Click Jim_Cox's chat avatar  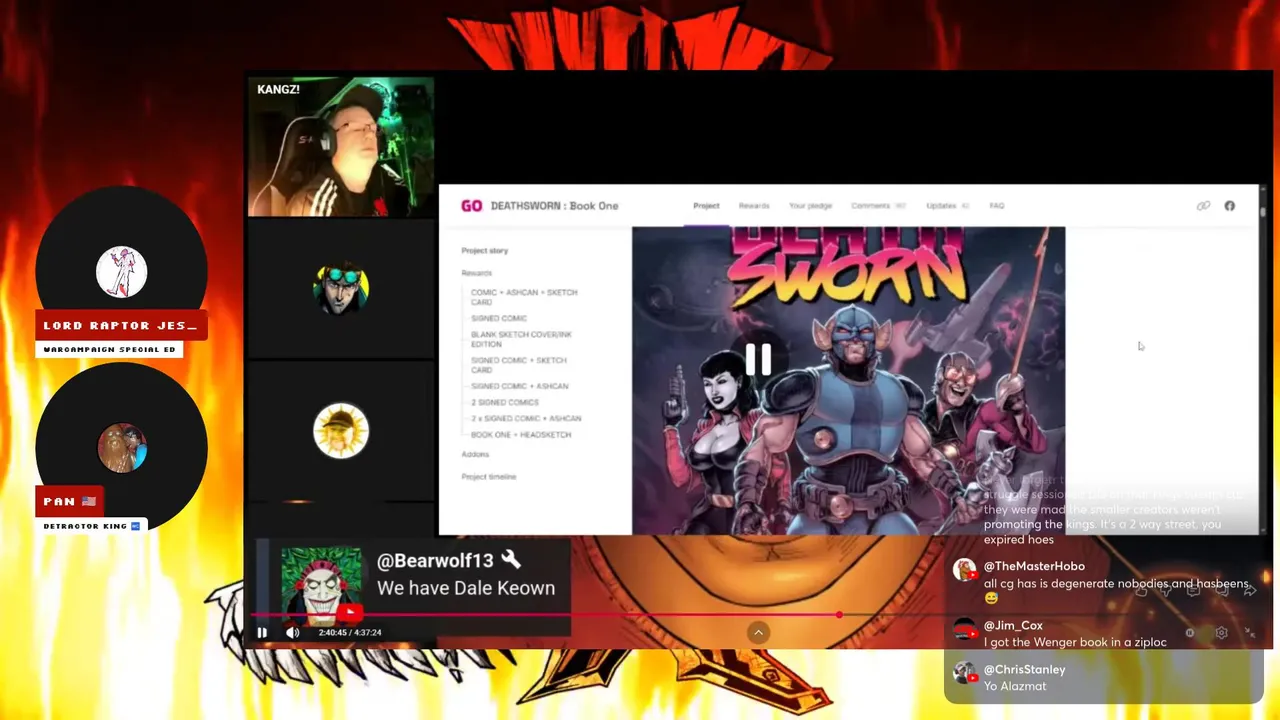(964, 629)
